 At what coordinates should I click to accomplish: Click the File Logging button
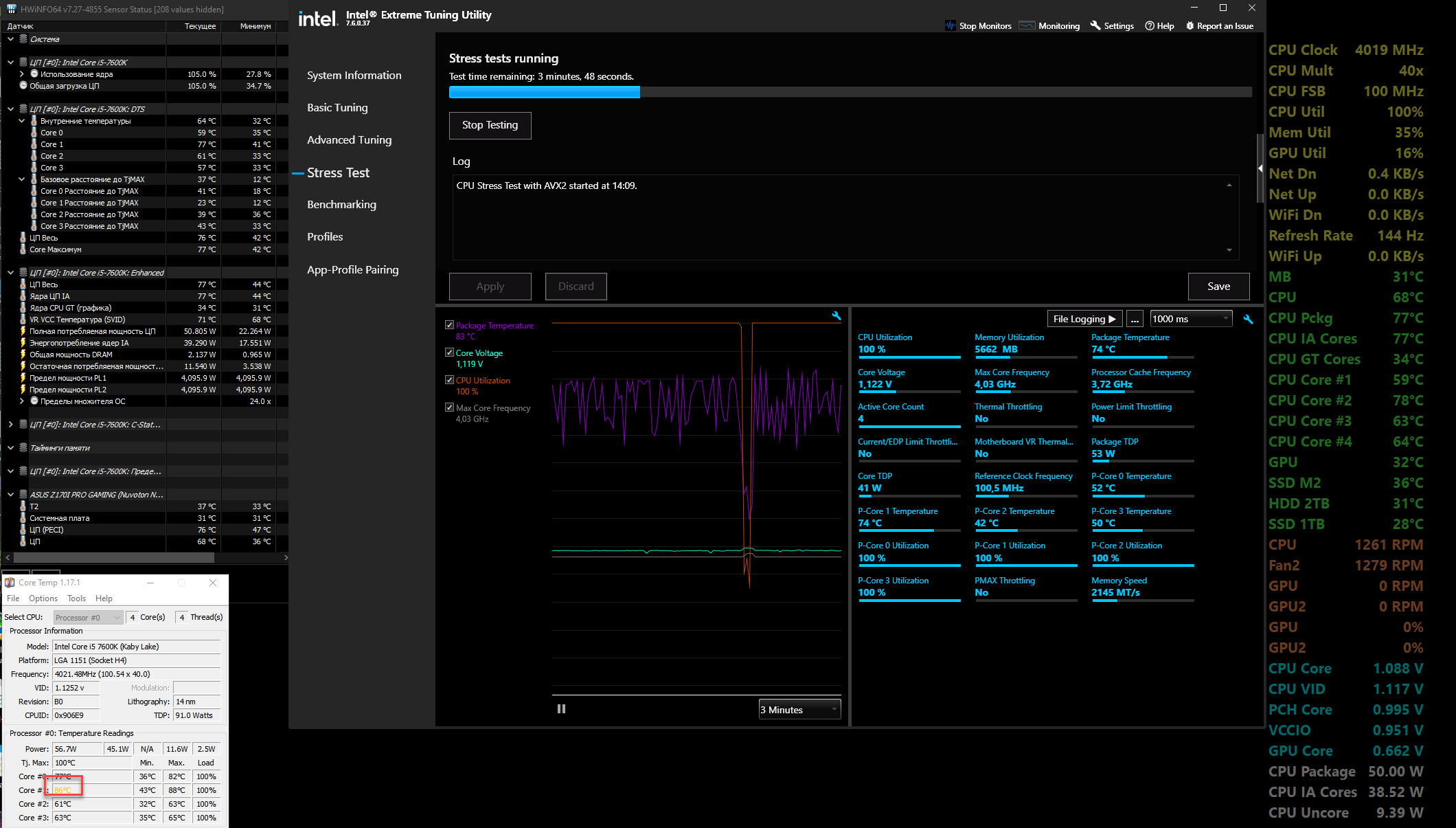click(x=1084, y=319)
